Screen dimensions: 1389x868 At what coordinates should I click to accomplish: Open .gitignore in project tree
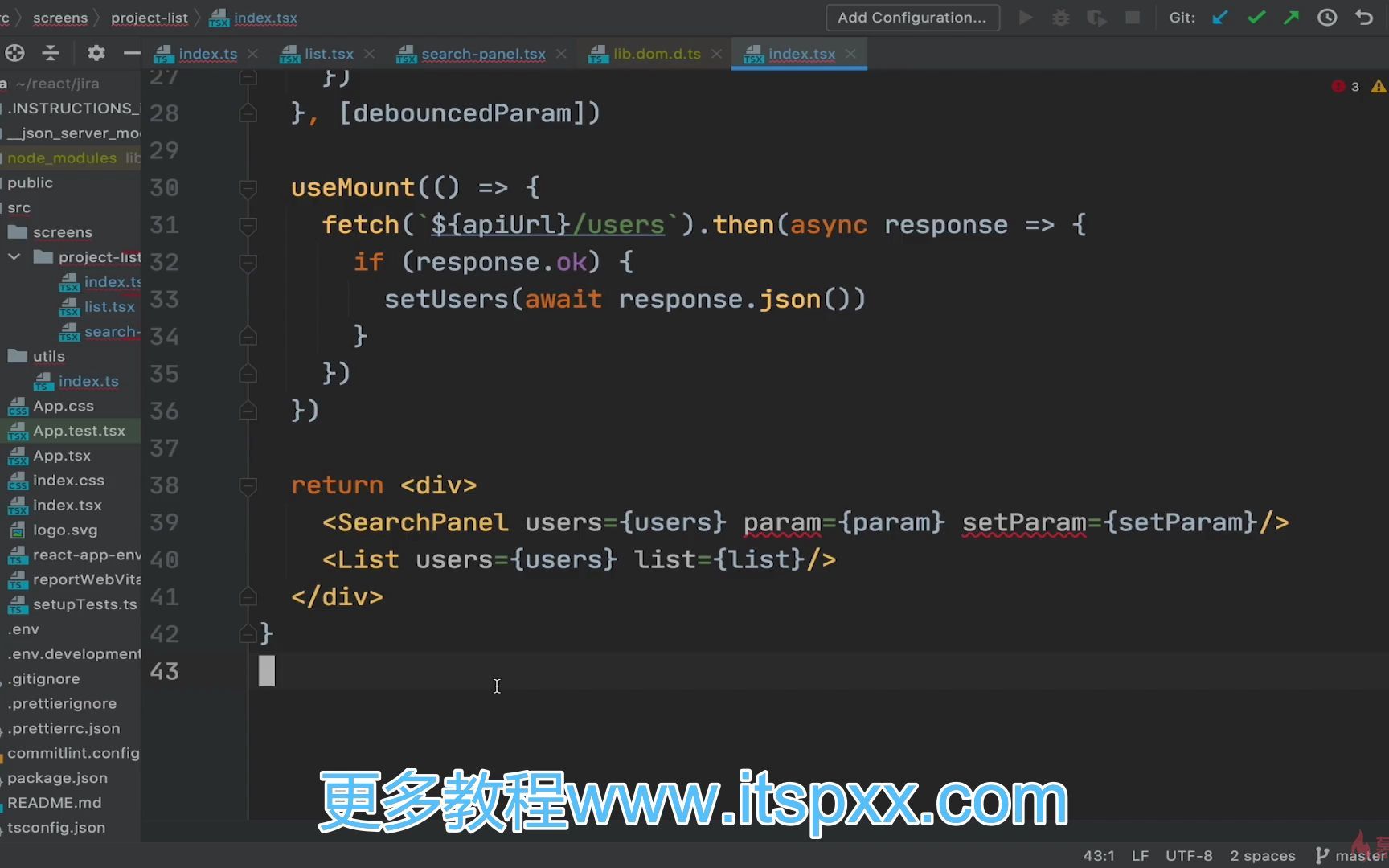(44, 679)
